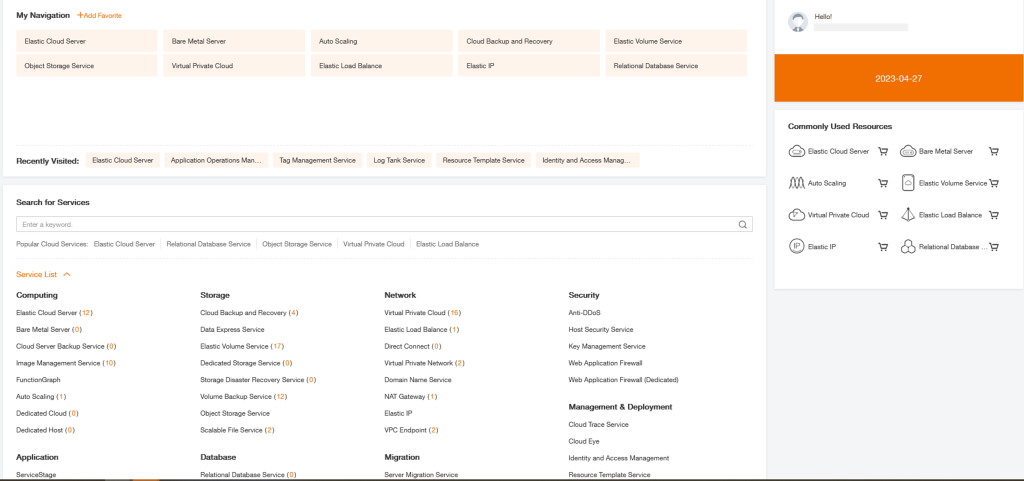The width and height of the screenshot is (1024, 481).
Task: Open FunctionGraph in Computing list
Action: [39, 380]
